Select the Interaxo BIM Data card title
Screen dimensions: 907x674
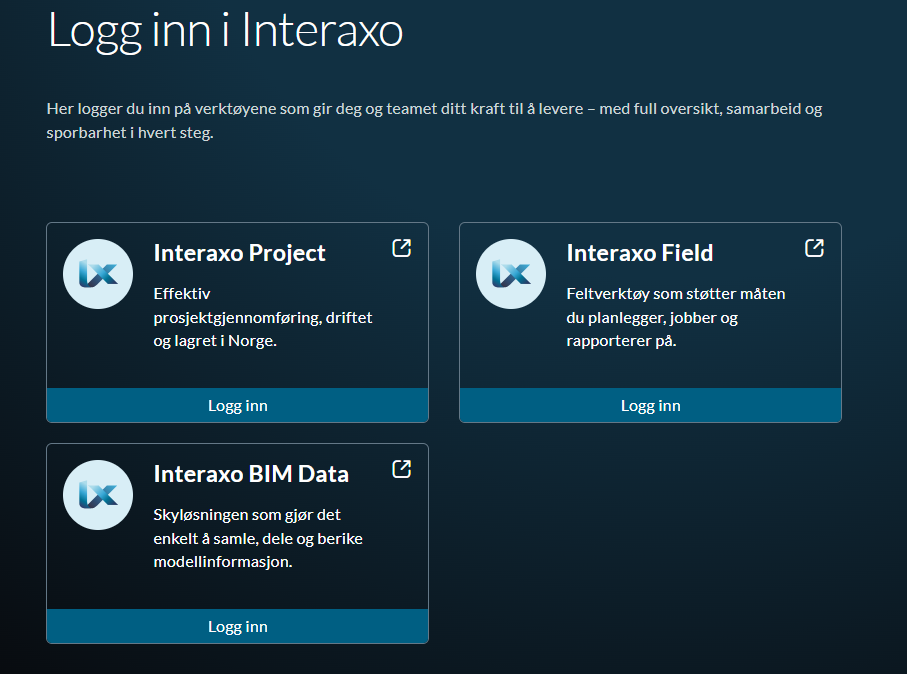tap(251, 474)
